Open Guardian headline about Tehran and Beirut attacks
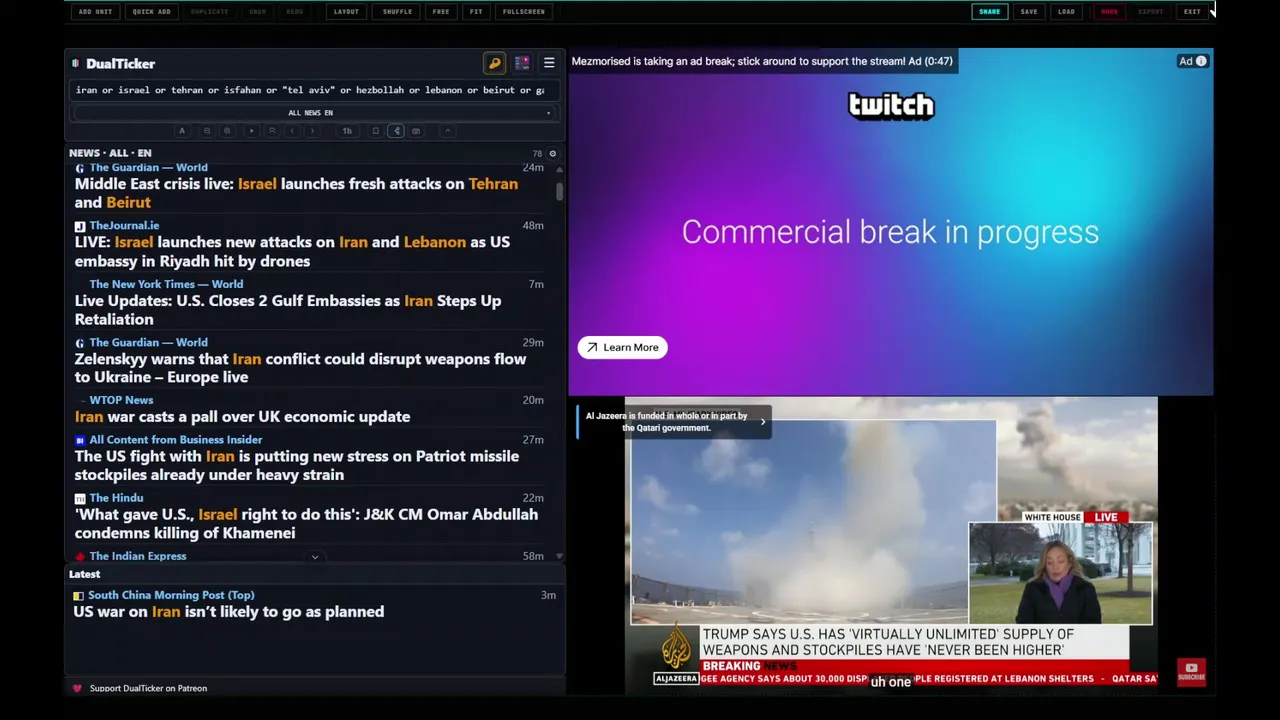This screenshot has width=1280, height=720. (296, 193)
